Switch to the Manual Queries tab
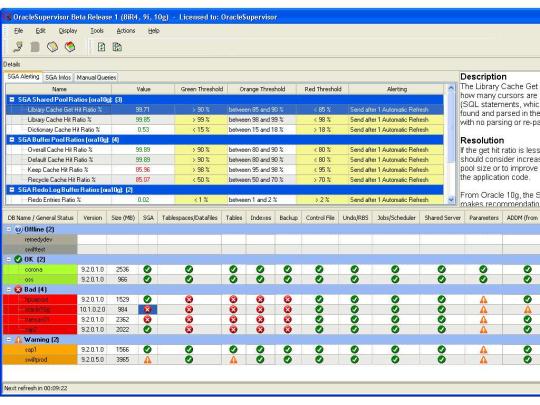This screenshot has height=405, width=540. click(96, 77)
